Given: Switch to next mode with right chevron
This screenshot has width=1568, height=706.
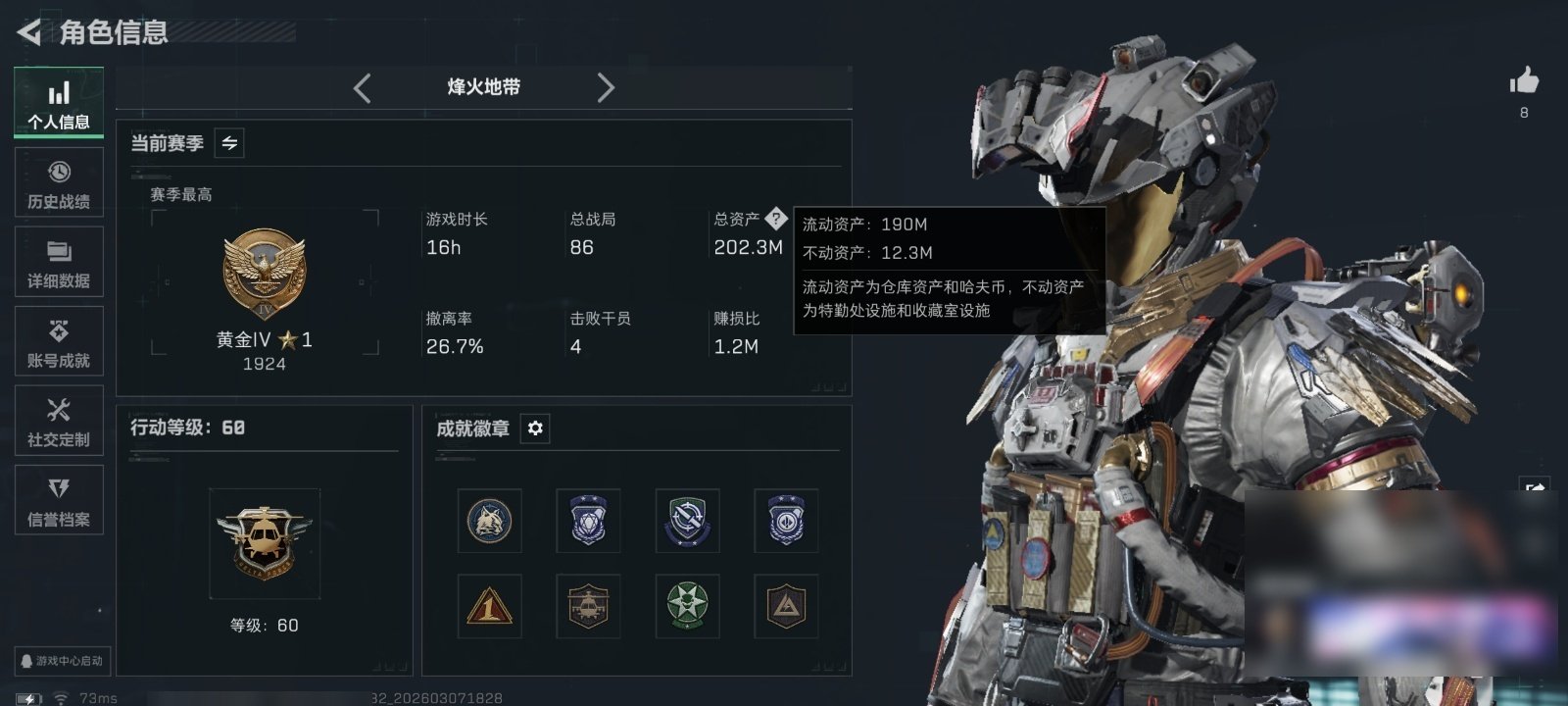Looking at the screenshot, I should pyautogui.click(x=606, y=88).
